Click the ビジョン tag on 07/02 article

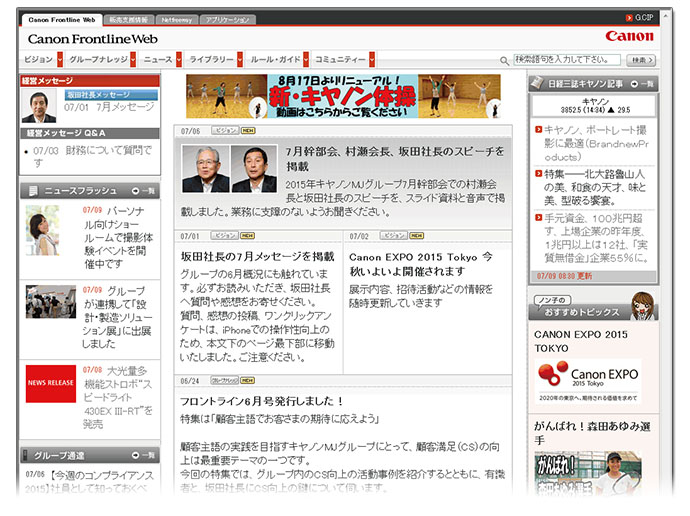pos(393,236)
